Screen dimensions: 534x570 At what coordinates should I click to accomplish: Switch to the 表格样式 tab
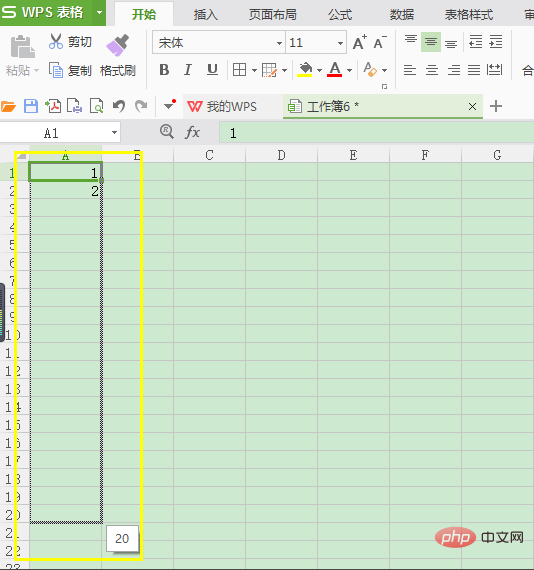pos(469,15)
